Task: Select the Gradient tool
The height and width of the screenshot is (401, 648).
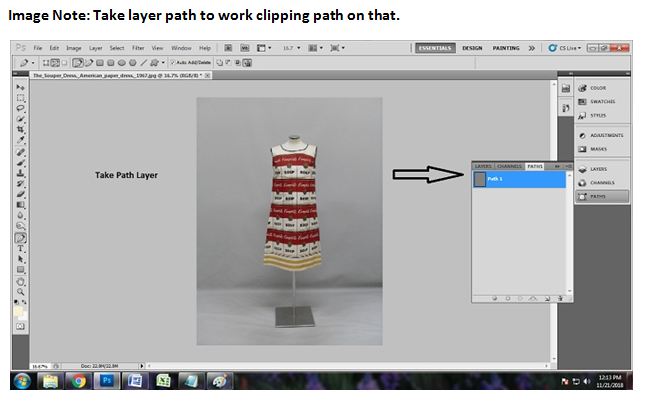Action: click(20, 205)
